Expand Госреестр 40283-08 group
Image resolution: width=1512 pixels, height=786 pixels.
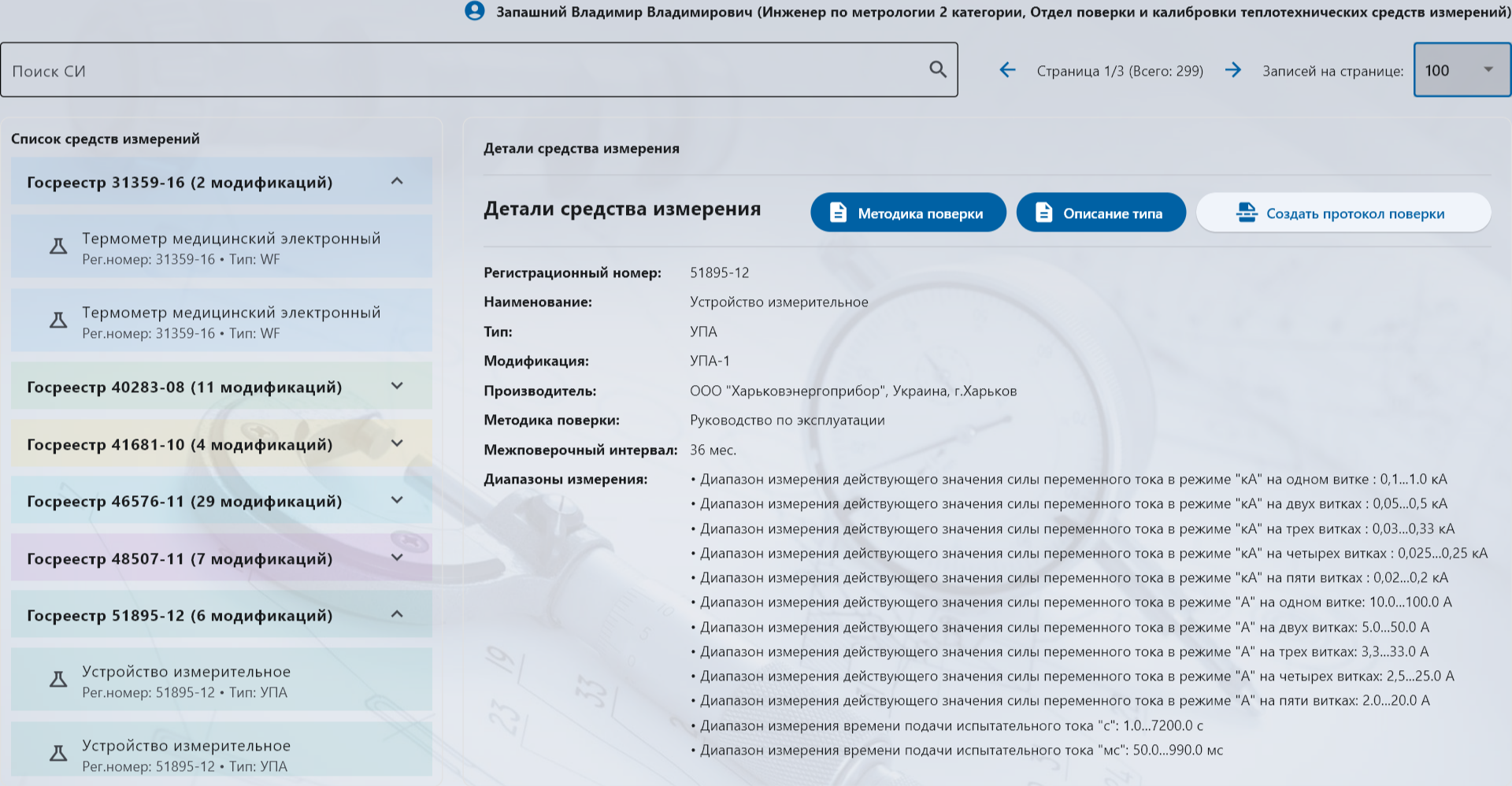(x=397, y=386)
